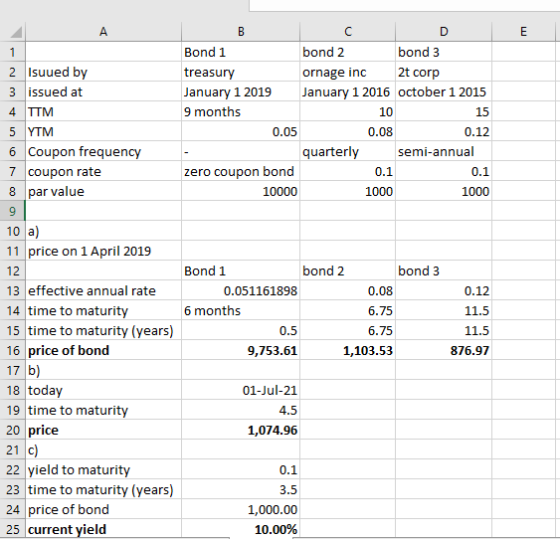Screen dimensions: 560x539
Task: Select column A header
Action: tap(104, 32)
